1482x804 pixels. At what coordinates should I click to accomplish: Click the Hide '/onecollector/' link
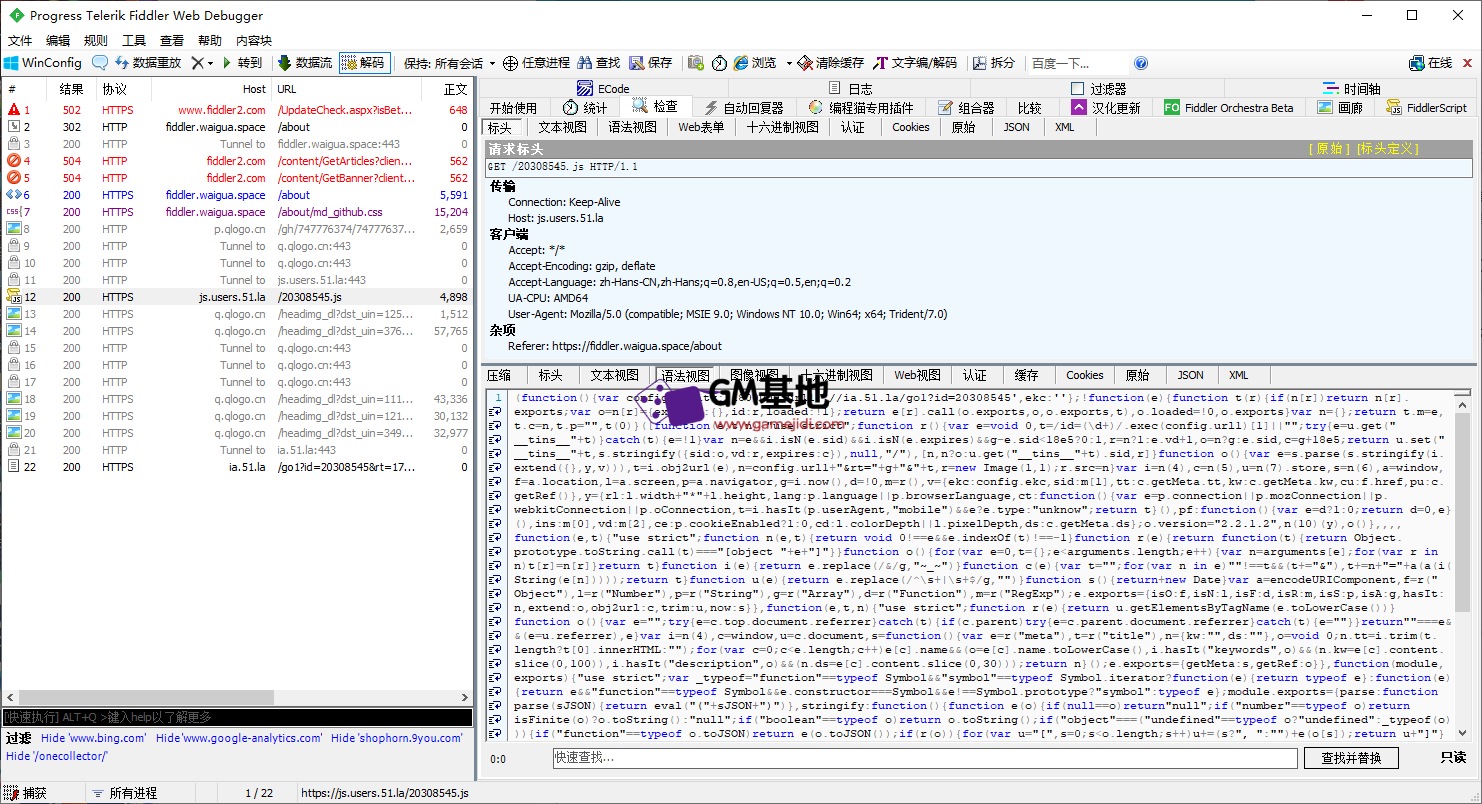pos(56,756)
